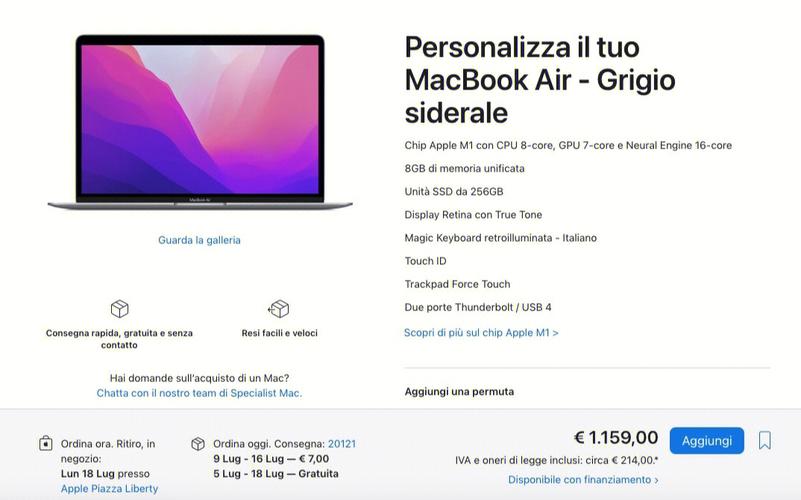Click the package icon beside Ordina oggi
801x500 pixels.
[198, 444]
